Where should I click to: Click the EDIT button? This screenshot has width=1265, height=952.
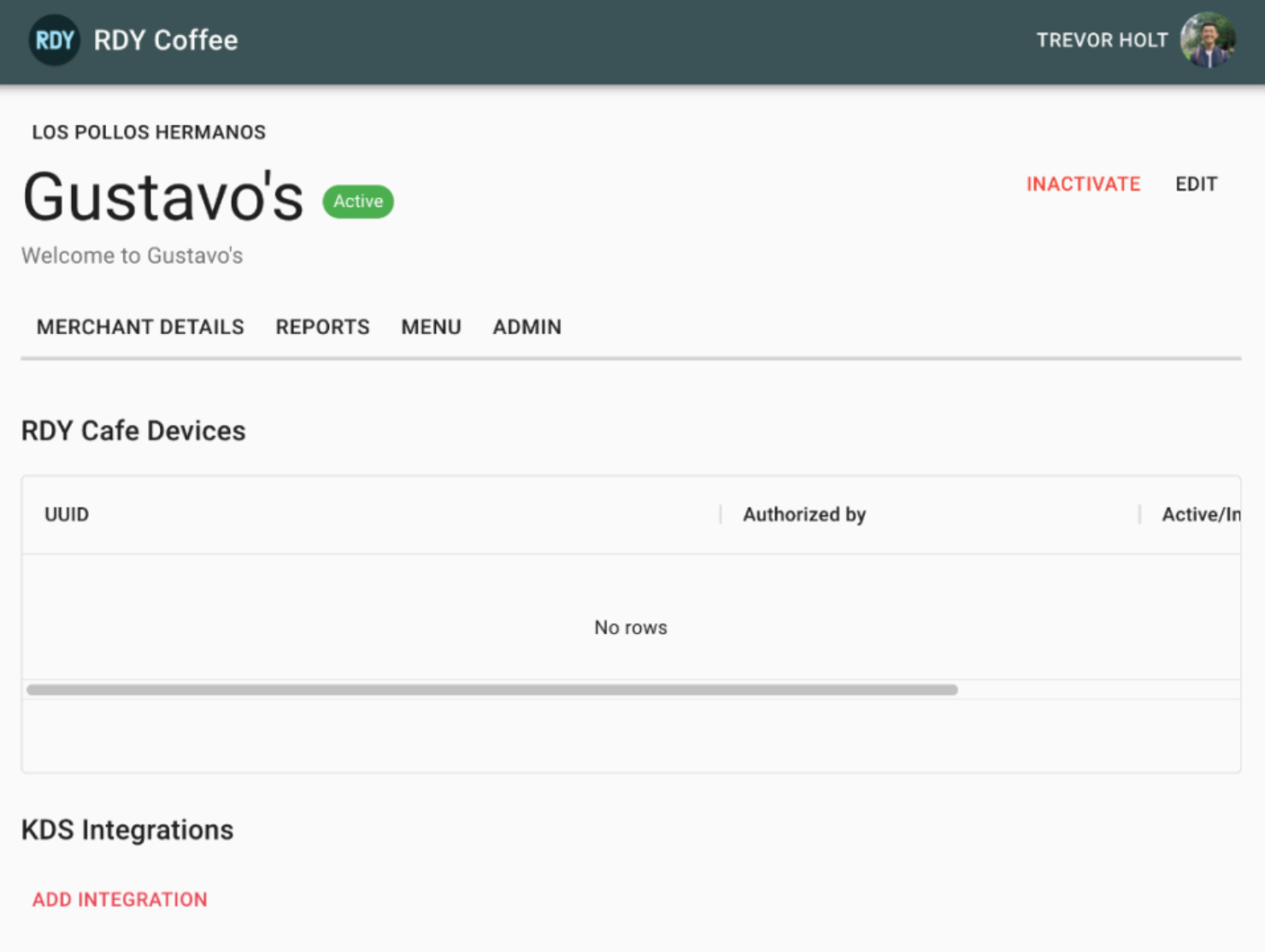[1196, 184]
